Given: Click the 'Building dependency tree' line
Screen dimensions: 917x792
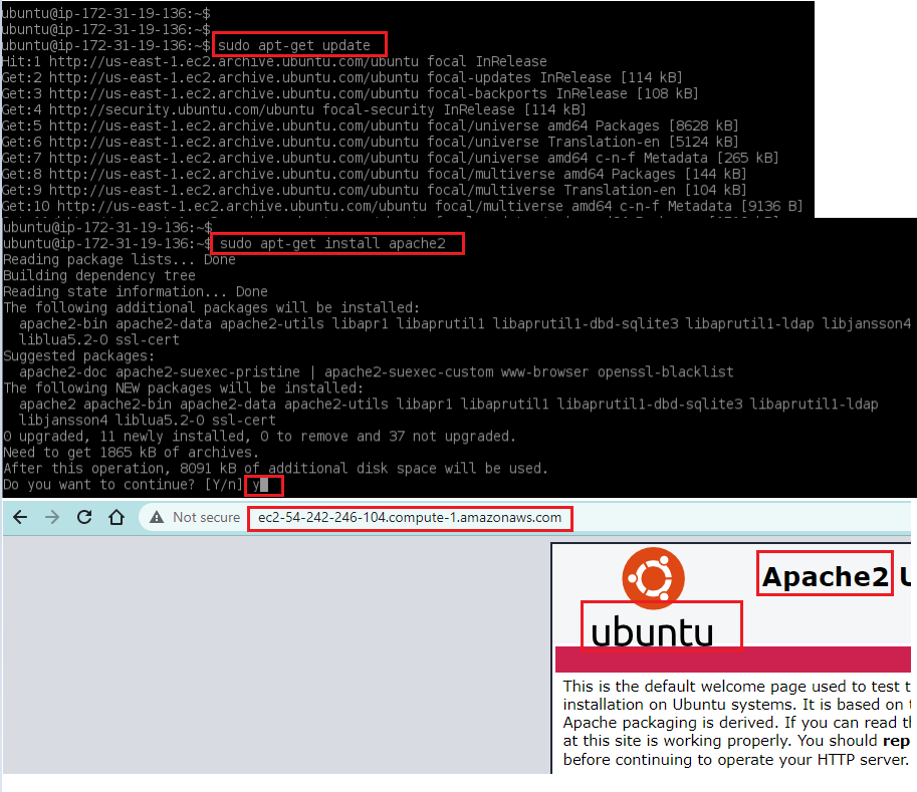Looking at the screenshot, I should point(99,276).
